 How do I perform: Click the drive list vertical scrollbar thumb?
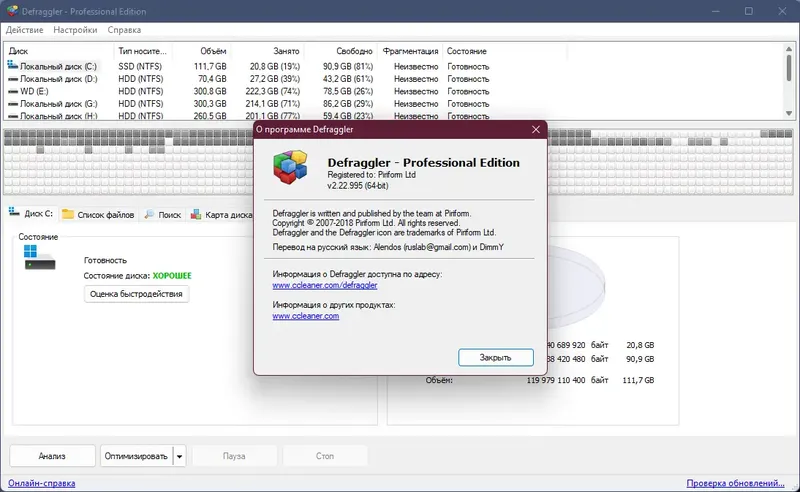tap(789, 68)
